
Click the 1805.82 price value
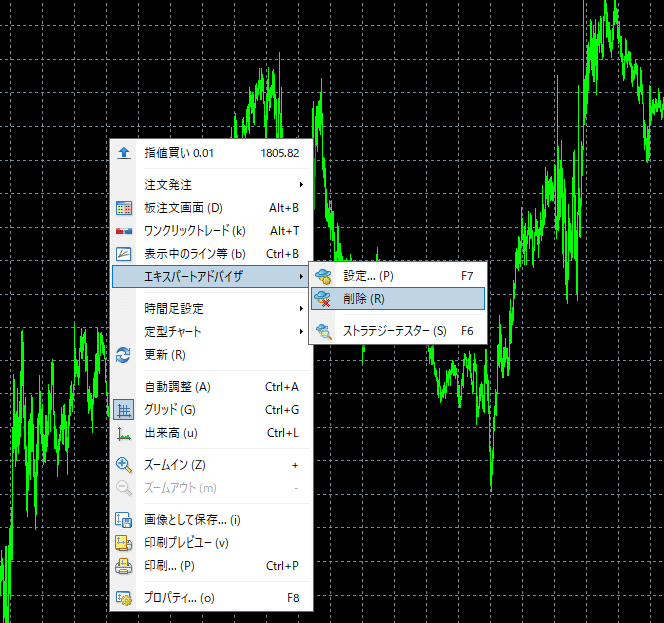279,153
